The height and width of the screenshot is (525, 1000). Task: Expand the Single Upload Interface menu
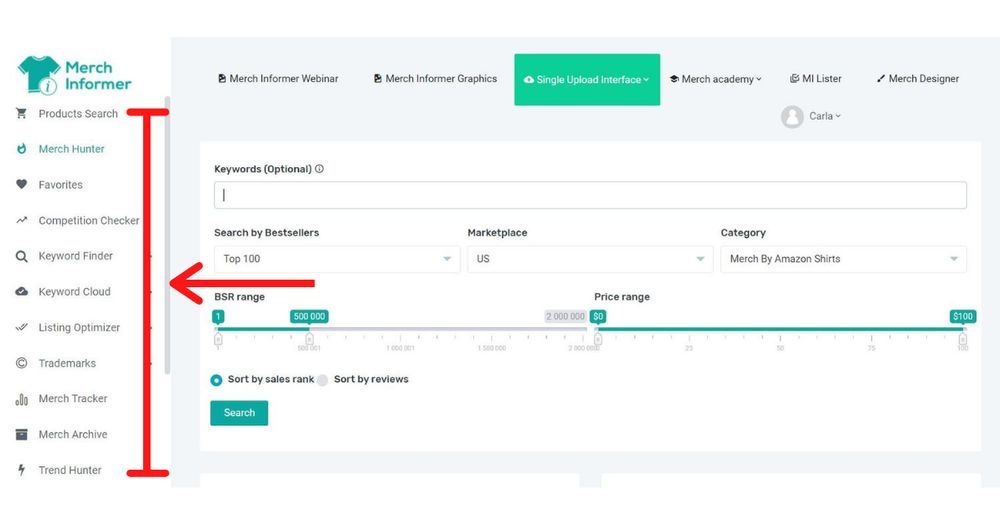click(x=587, y=80)
